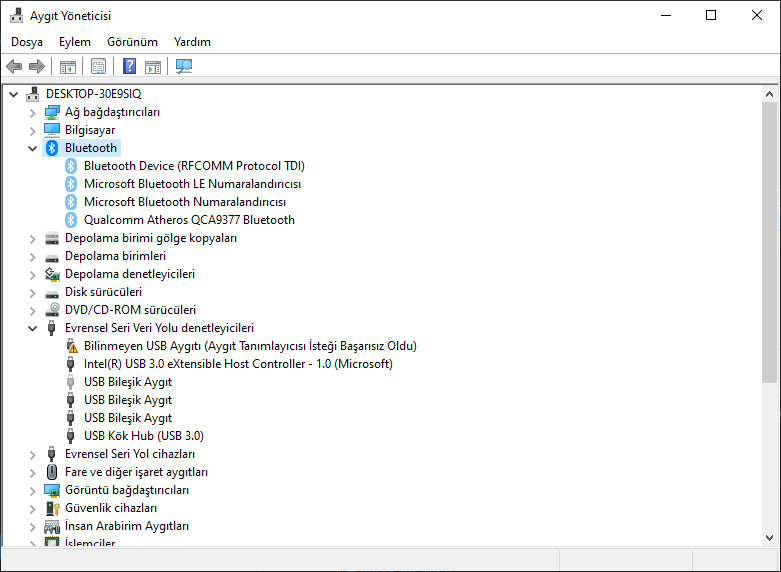Click icon beside Bluetooth Device RFCOMM
This screenshot has width=781, height=572.
coord(71,166)
